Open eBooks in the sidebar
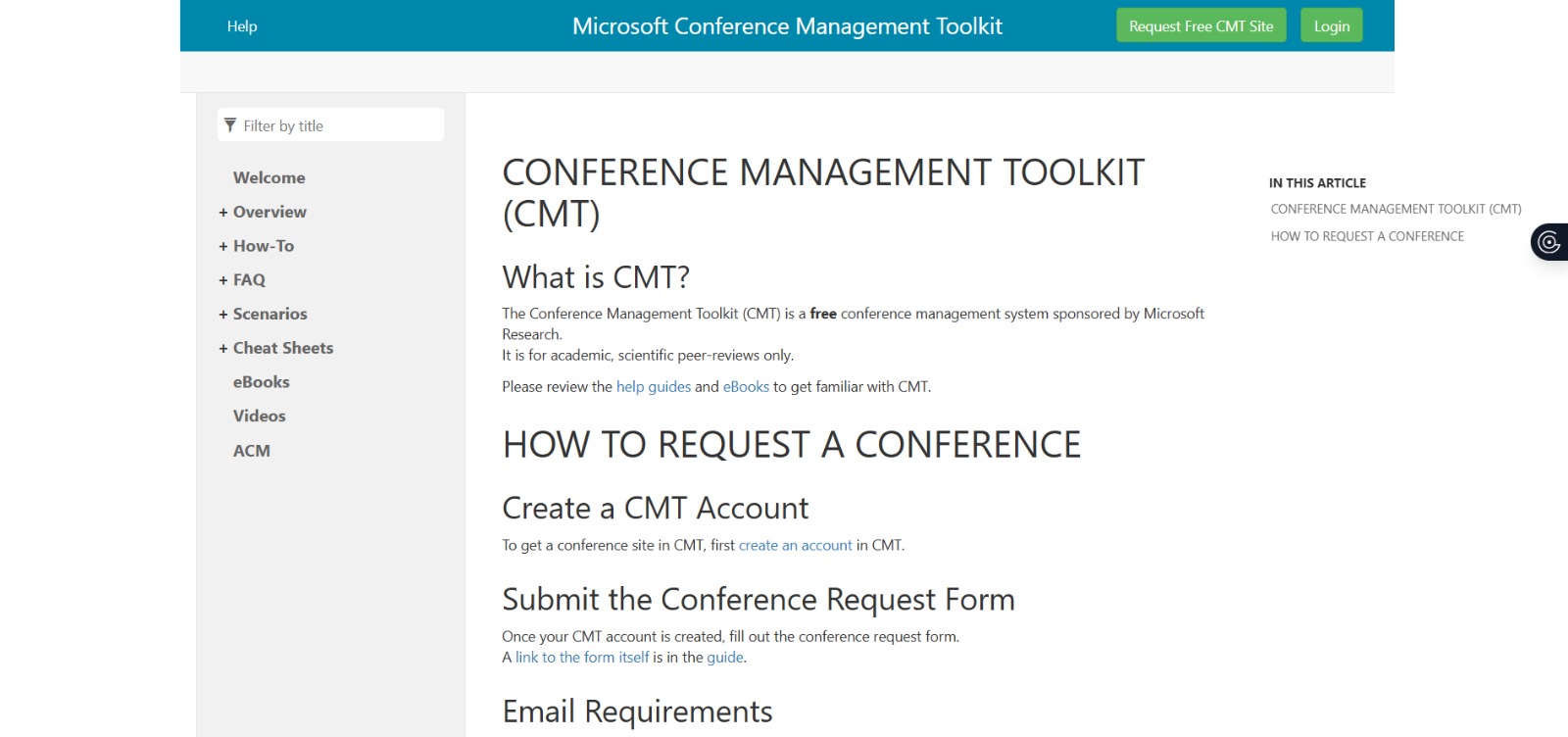Viewport: 1568px width, 737px height. 262,382
